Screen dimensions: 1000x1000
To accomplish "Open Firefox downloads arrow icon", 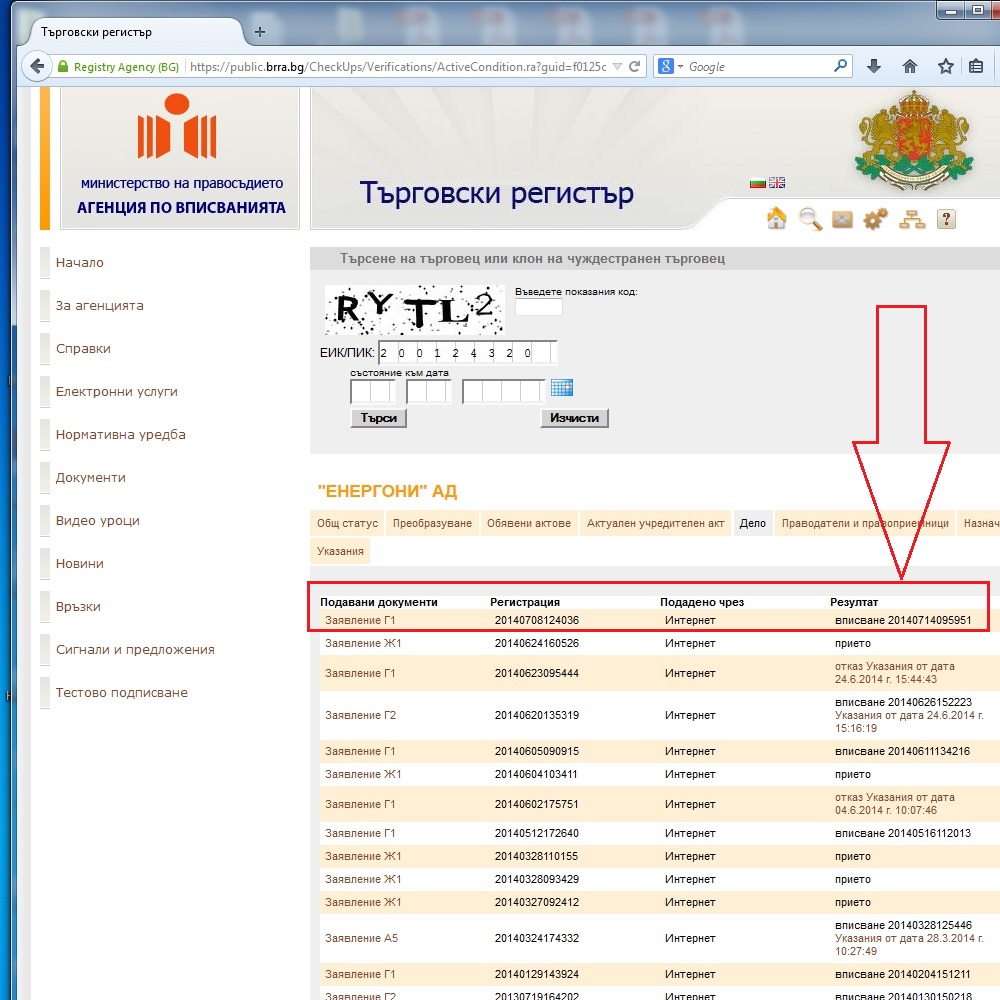I will 874,67.
